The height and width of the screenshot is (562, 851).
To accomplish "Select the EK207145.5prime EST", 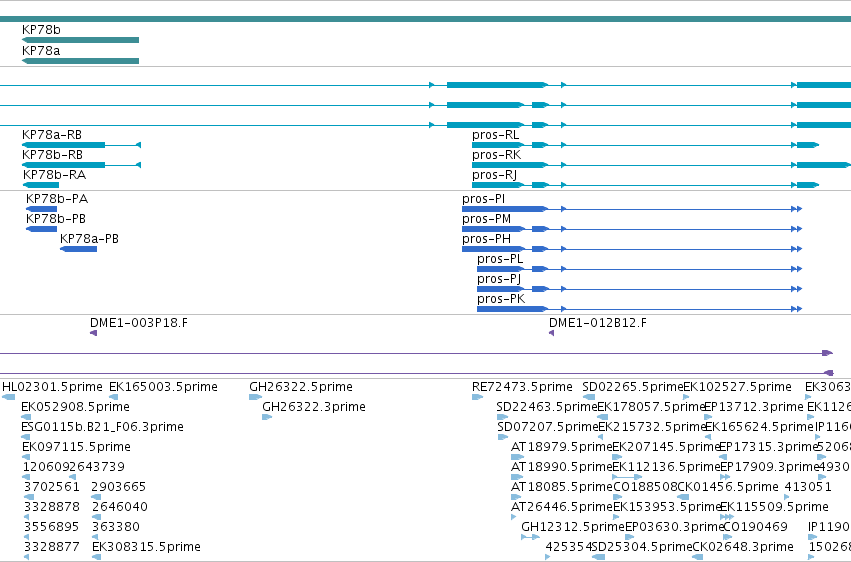I will pos(617,457).
